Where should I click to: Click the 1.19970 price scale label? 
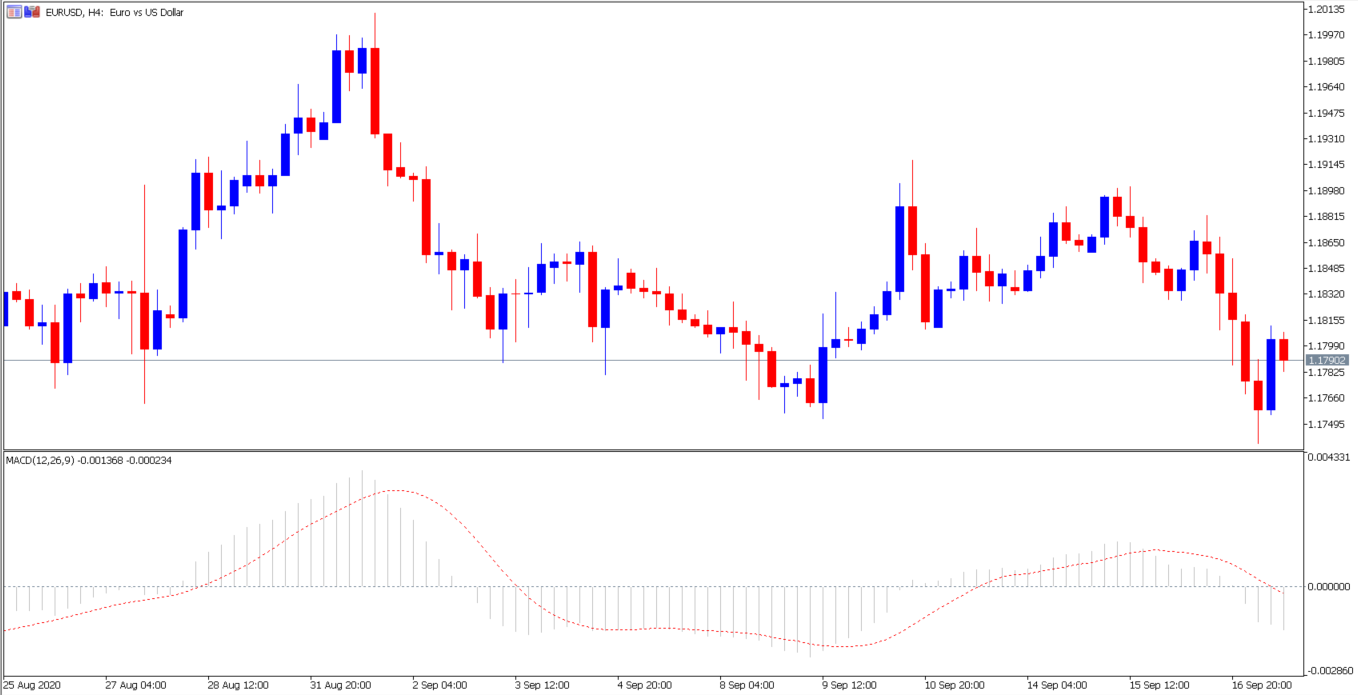click(1328, 35)
